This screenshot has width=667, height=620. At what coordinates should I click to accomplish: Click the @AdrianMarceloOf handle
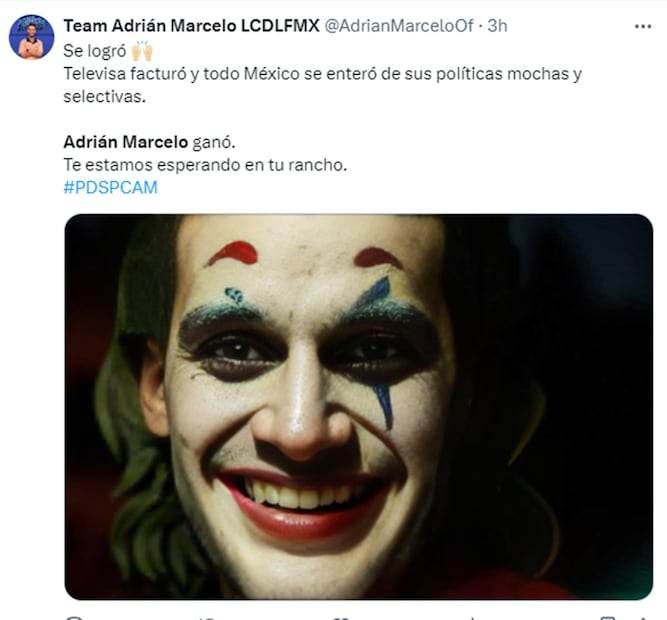(x=397, y=25)
